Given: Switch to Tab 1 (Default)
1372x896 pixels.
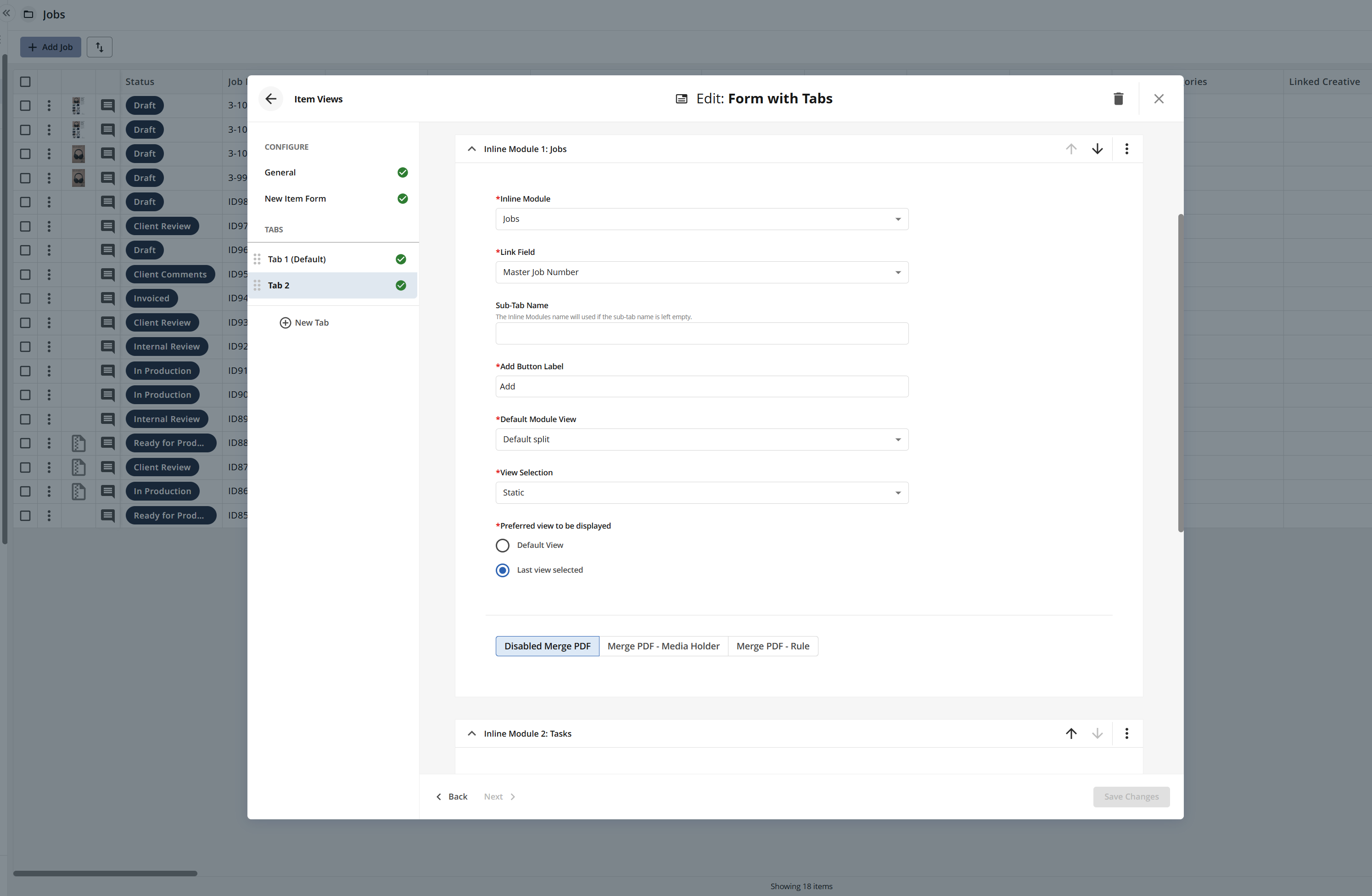Looking at the screenshot, I should coord(333,259).
